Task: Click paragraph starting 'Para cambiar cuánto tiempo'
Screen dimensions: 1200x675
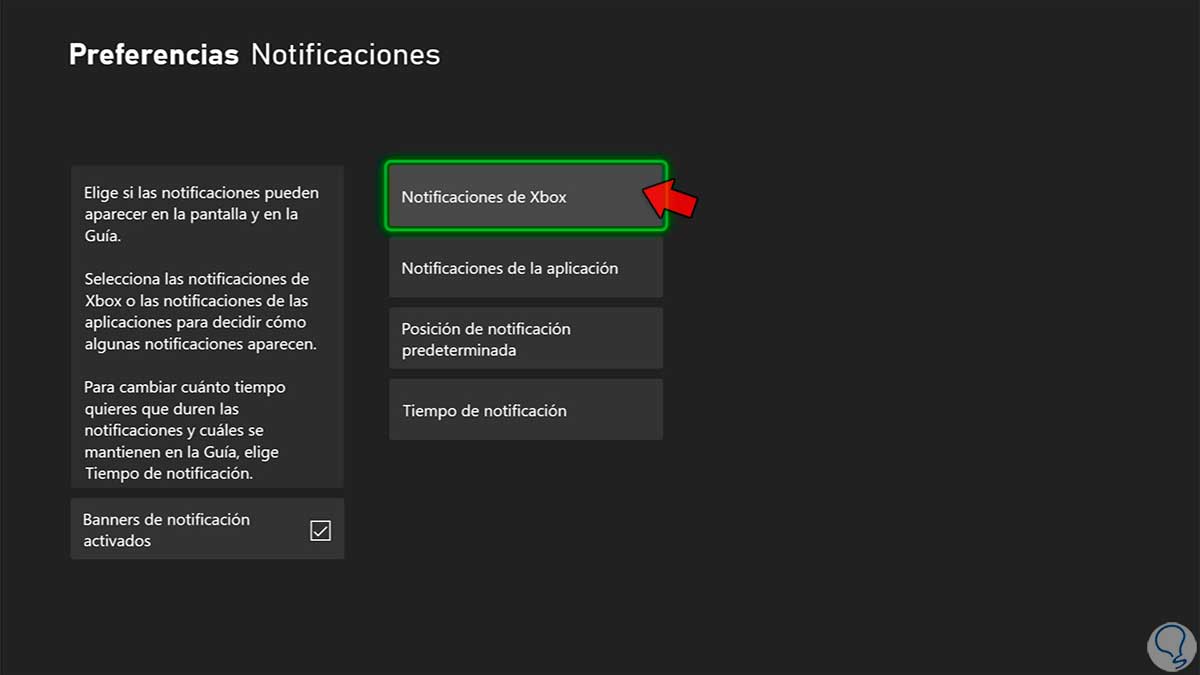Action: point(185,430)
